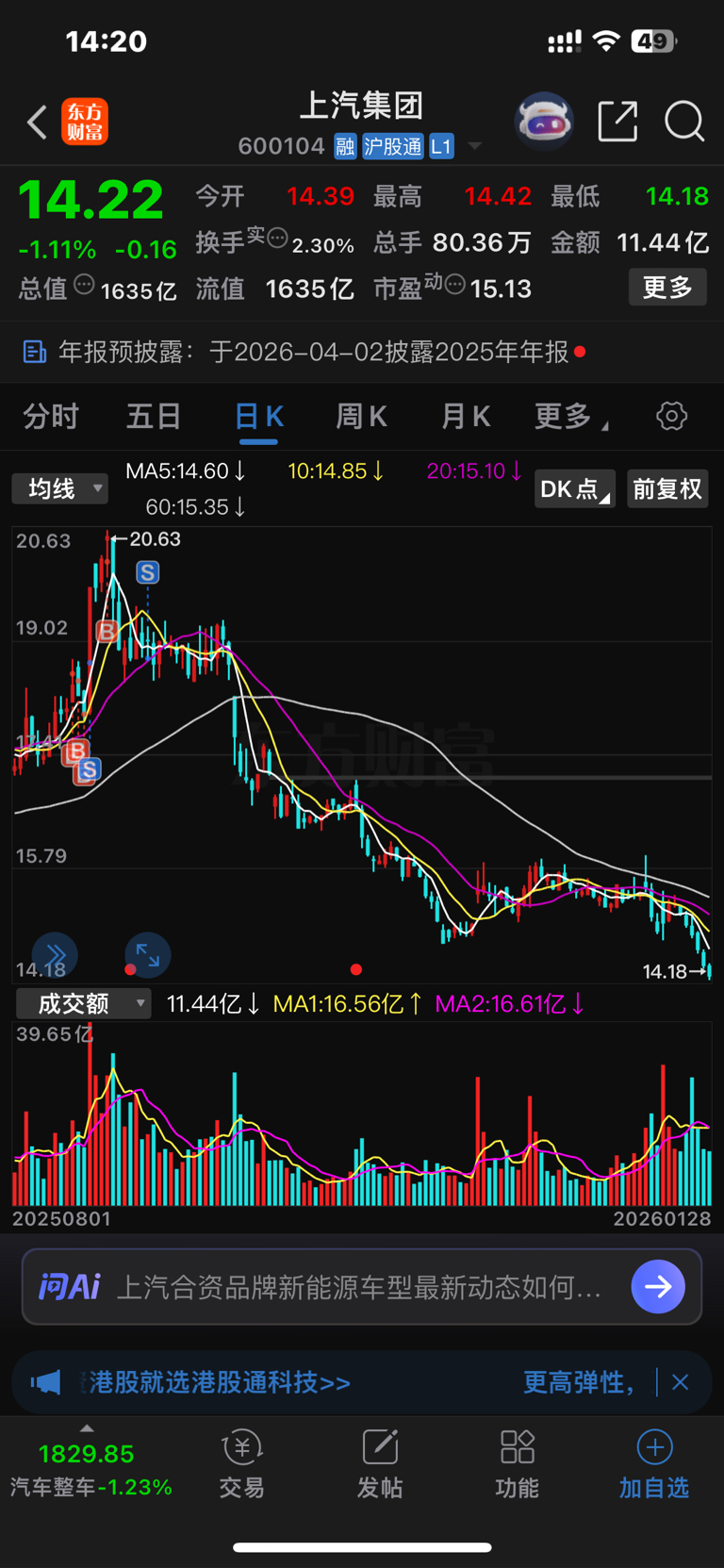This screenshot has width=724, height=1568.
Task: Select the 日K tab
Action: (x=258, y=417)
